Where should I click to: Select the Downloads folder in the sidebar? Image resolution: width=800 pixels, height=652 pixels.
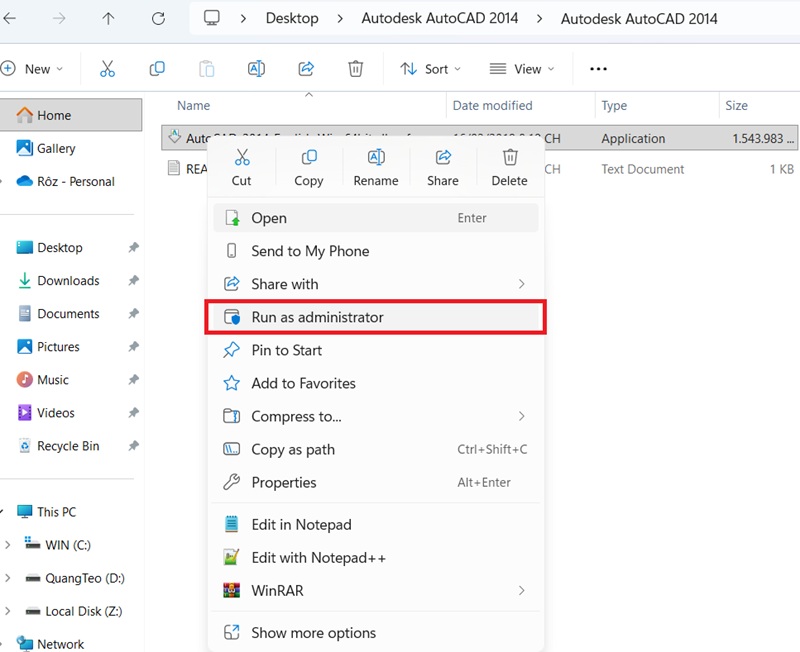click(x=69, y=280)
